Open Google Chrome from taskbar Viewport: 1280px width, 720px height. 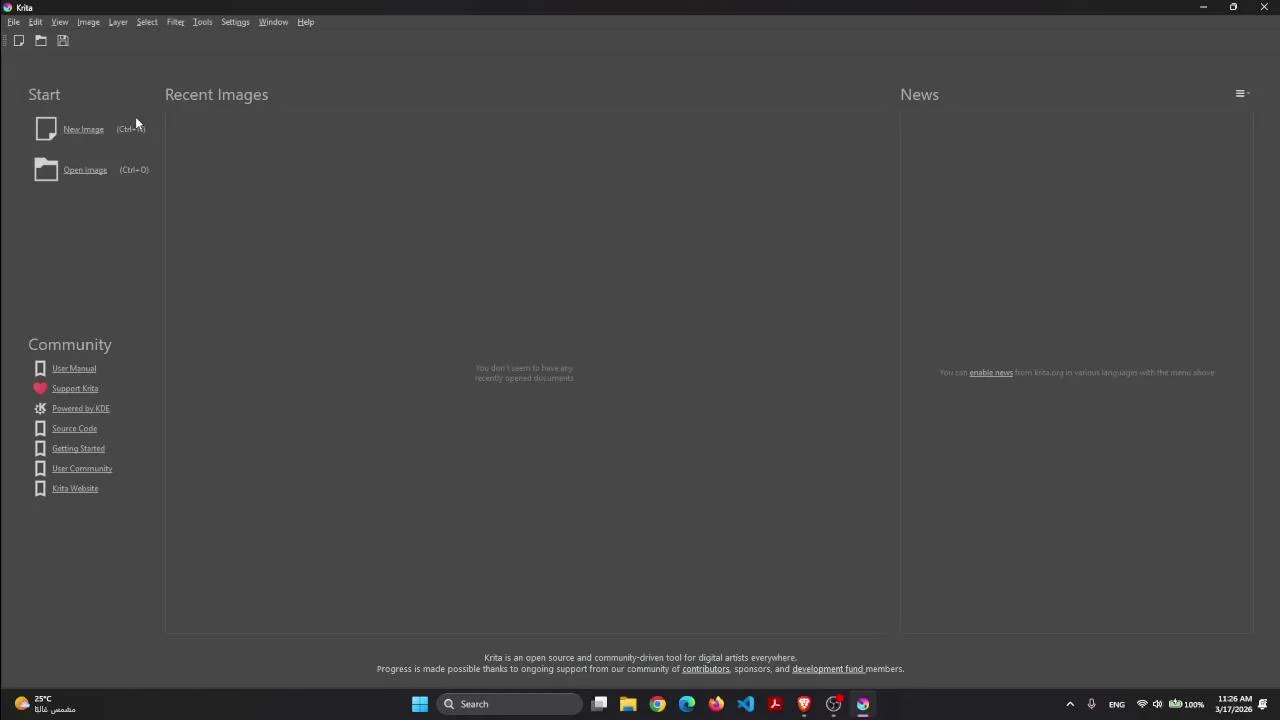(x=657, y=704)
